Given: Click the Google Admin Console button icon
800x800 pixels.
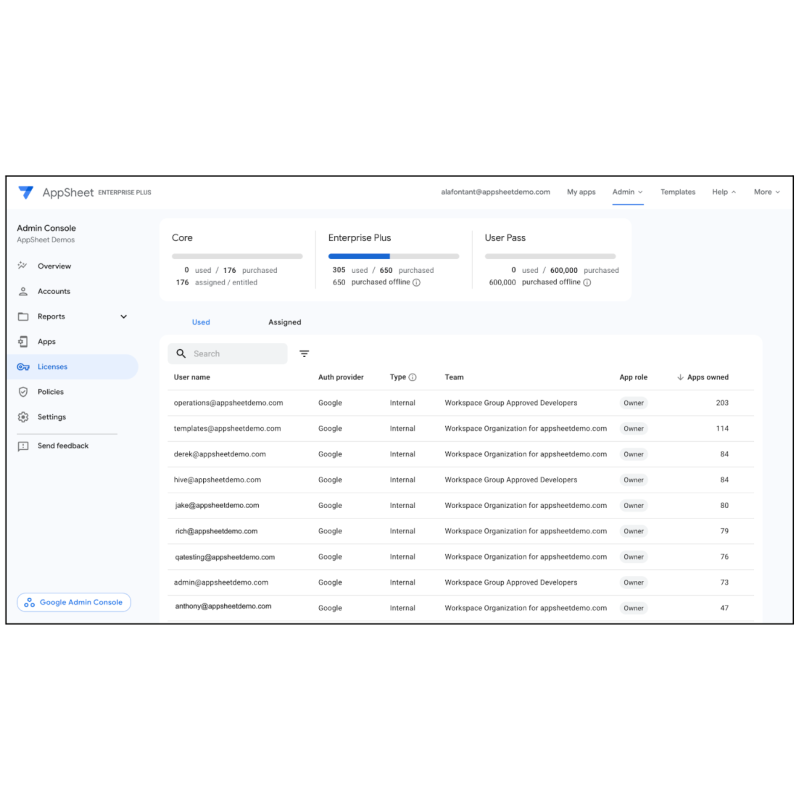Looking at the screenshot, I should coord(30,603).
